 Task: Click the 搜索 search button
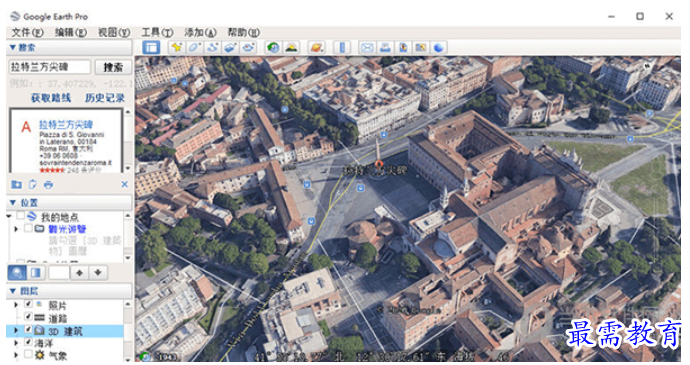pyautogui.click(x=113, y=67)
